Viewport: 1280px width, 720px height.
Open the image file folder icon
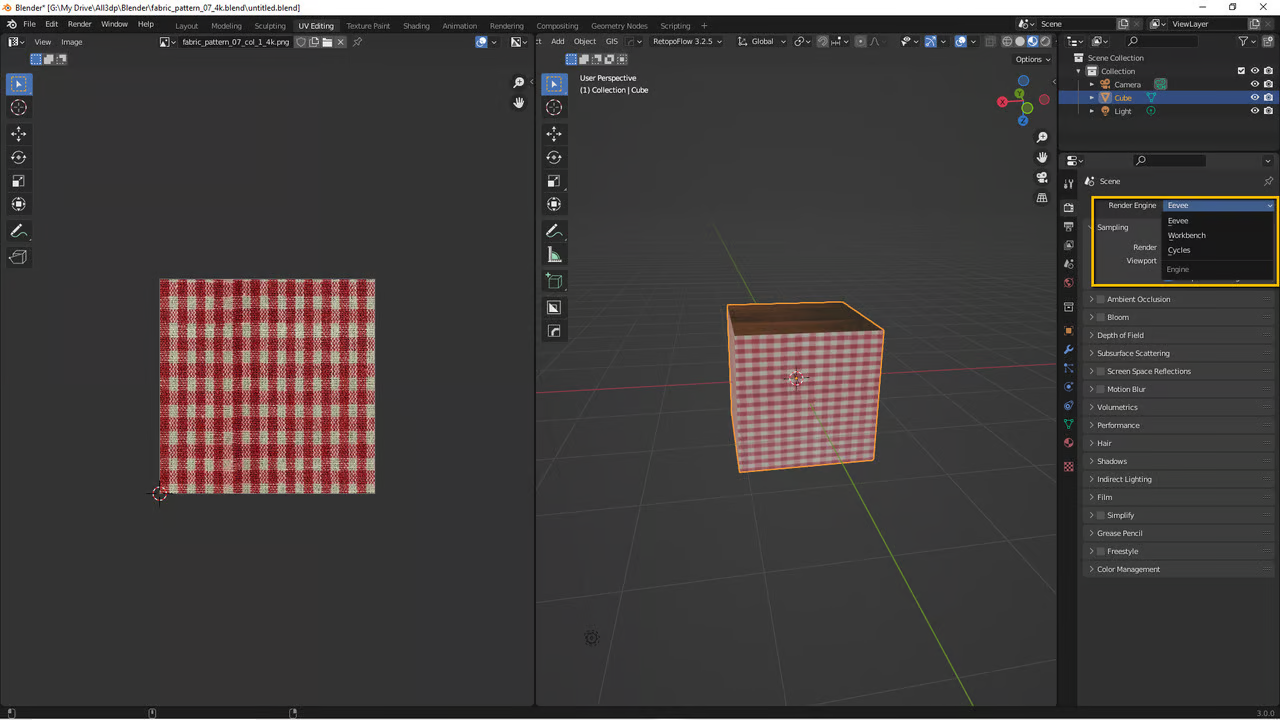click(327, 42)
